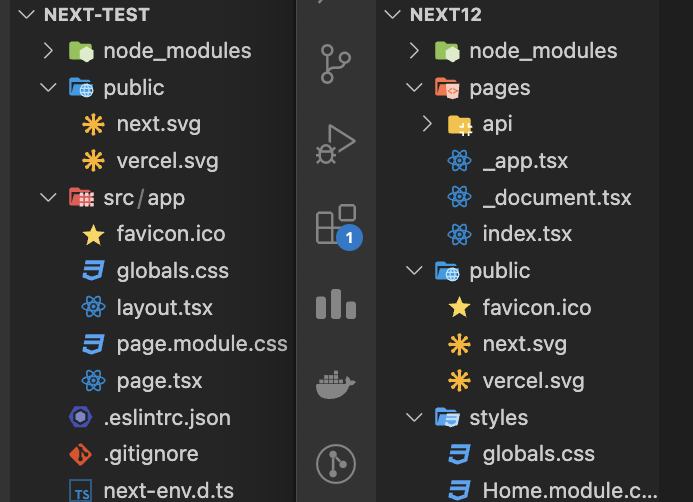Collapse the NEXT-TEST workspace root
The image size is (693, 502).
coord(27,15)
